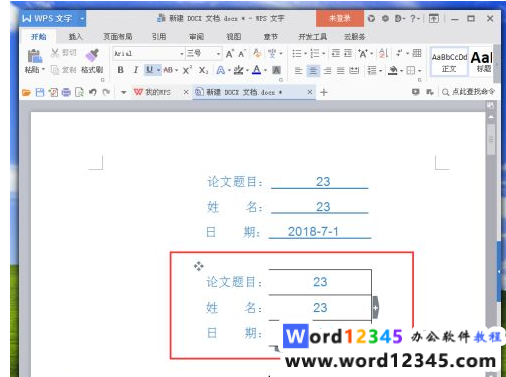Screen dimensions: 506x377
Task: Select the 正文 style
Action: (x=449, y=62)
